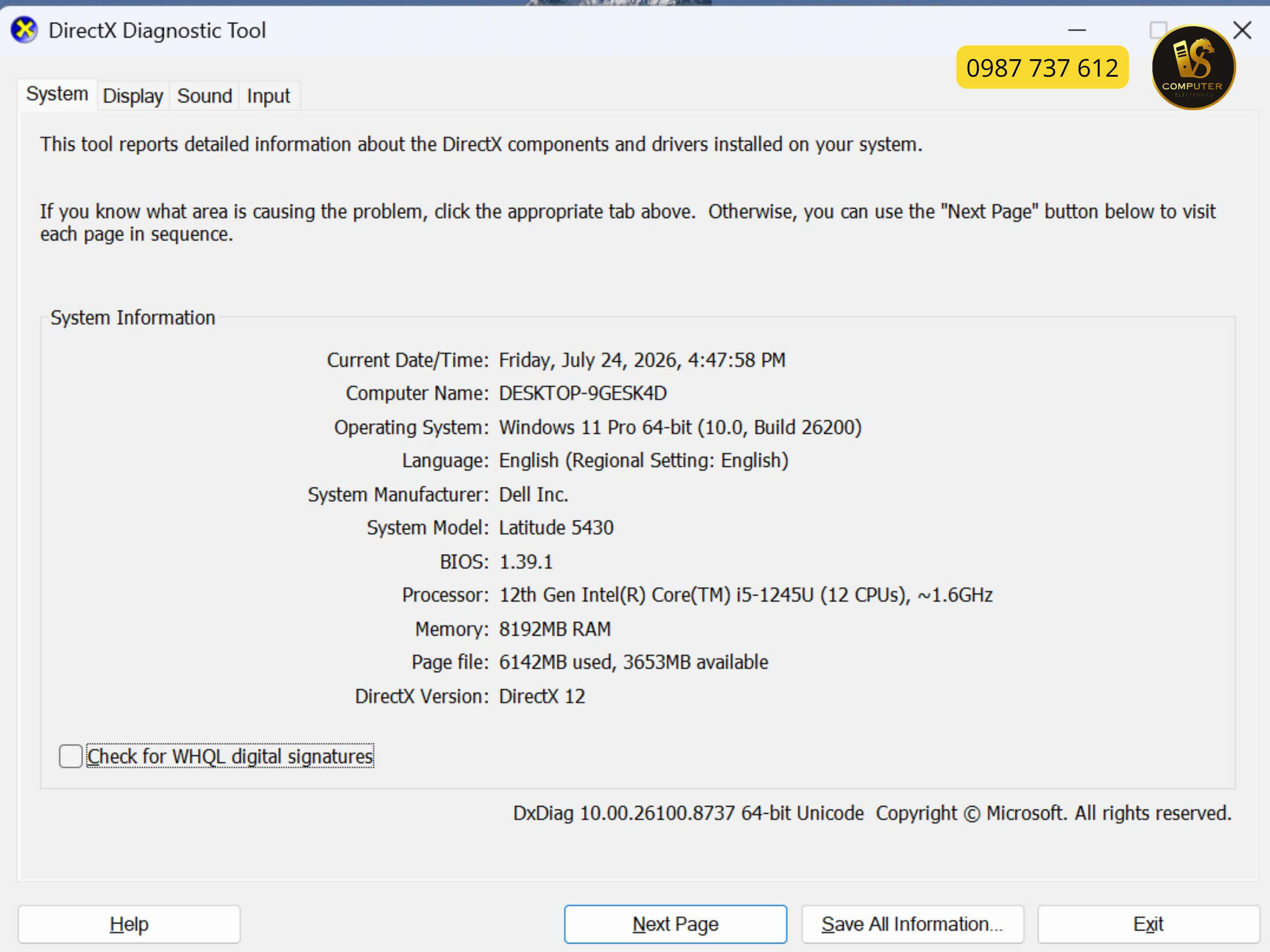Click the System Information group label
This screenshot has height=952, width=1270.
pos(133,317)
